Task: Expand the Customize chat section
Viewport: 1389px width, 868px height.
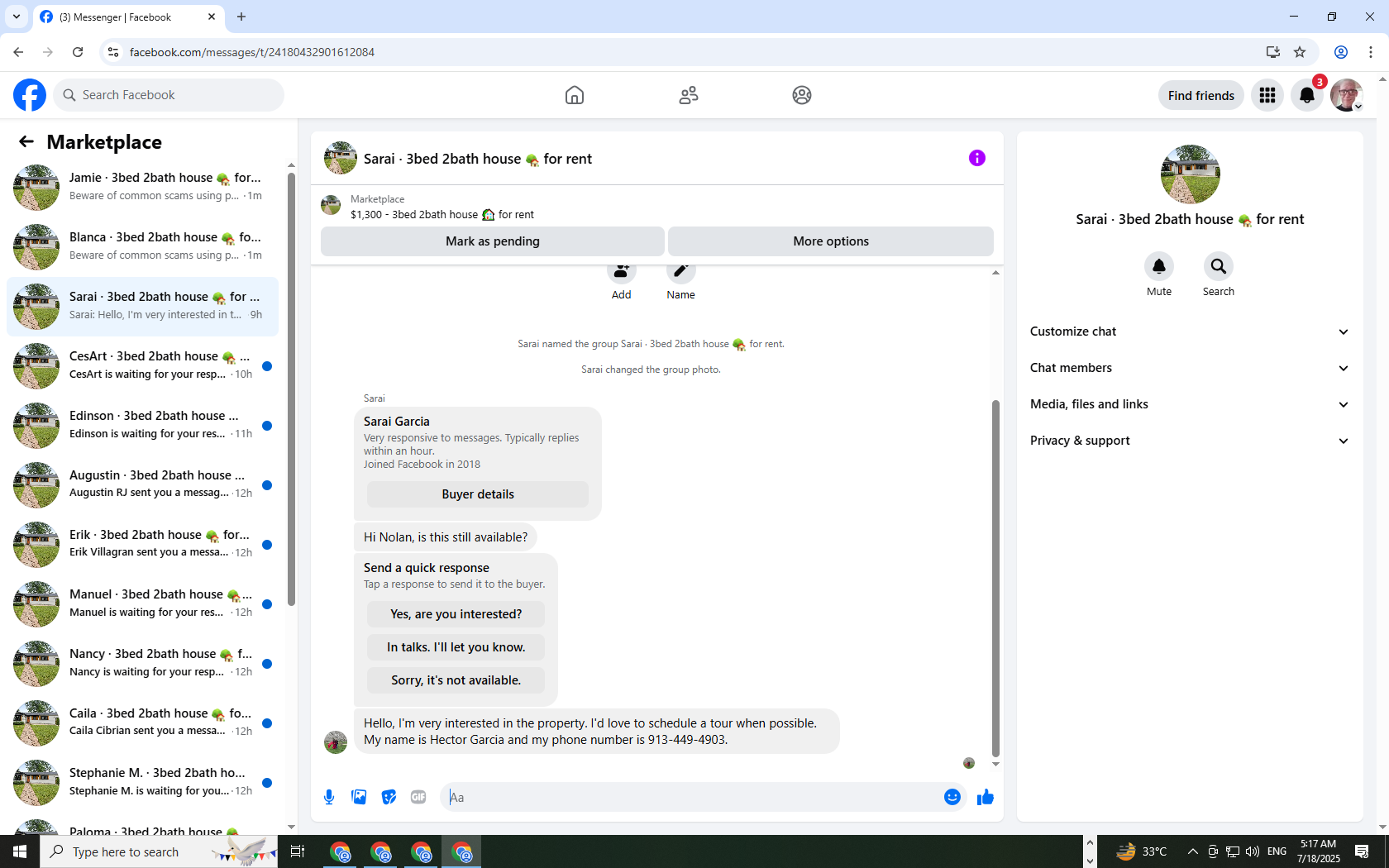Action: [1190, 331]
